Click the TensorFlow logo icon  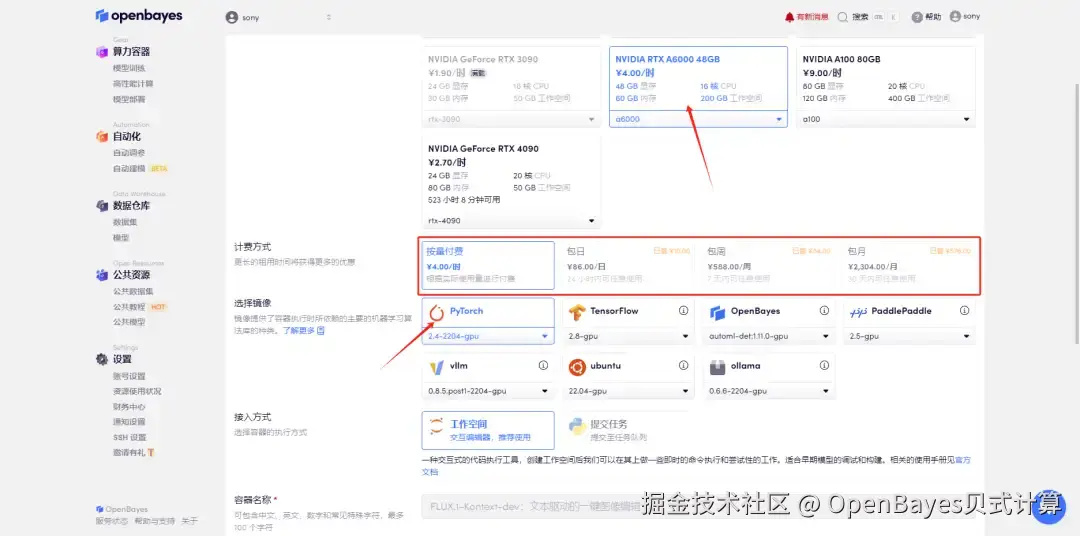tap(577, 313)
